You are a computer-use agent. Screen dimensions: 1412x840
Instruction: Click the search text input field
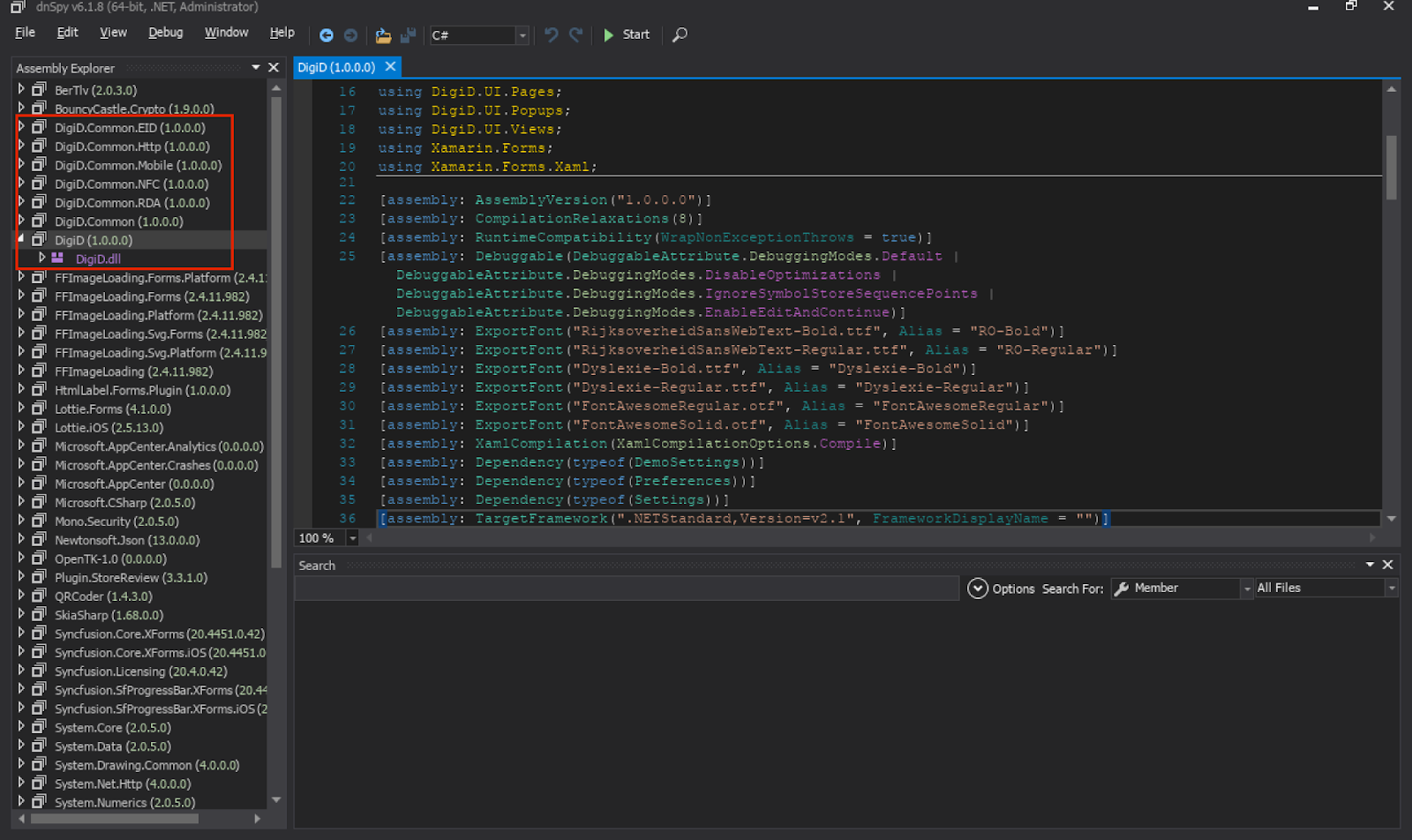pyautogui.click(x=627, y=589)
